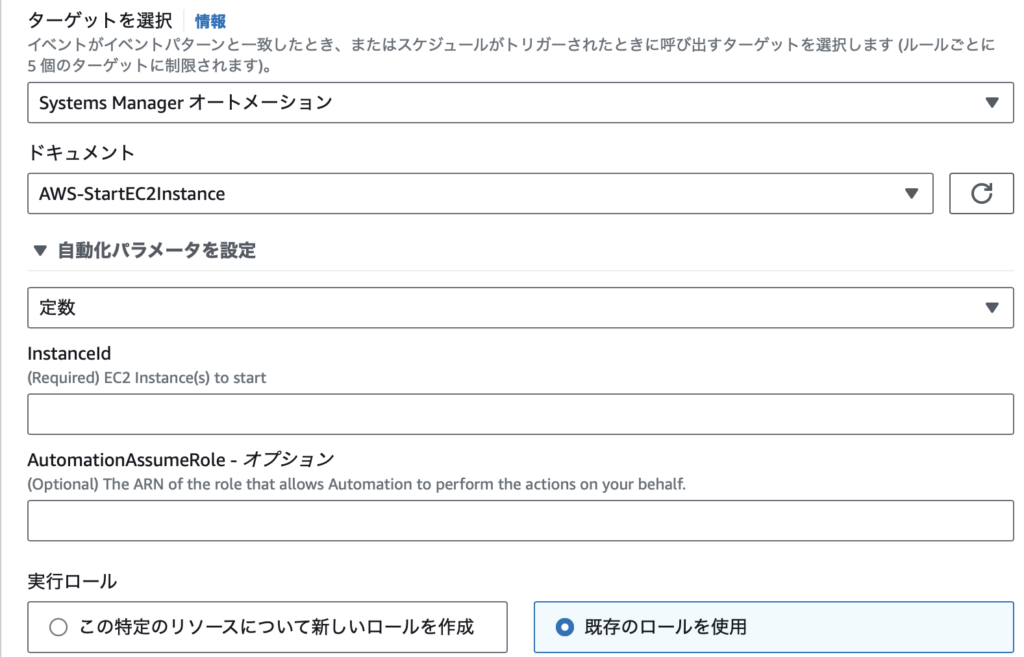
Task: Open the 定数 parameter type dropdown
Action: tap(520, 308)
